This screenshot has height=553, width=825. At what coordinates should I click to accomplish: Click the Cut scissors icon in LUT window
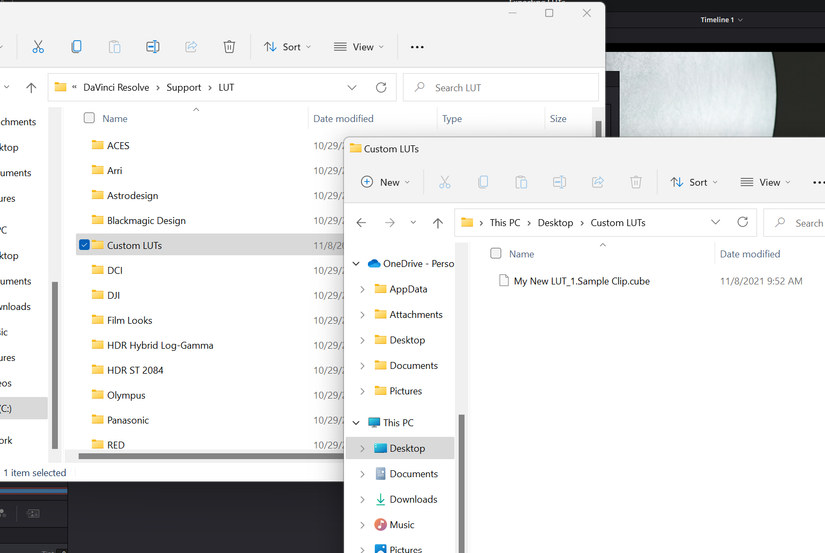(x=38, y=47)
